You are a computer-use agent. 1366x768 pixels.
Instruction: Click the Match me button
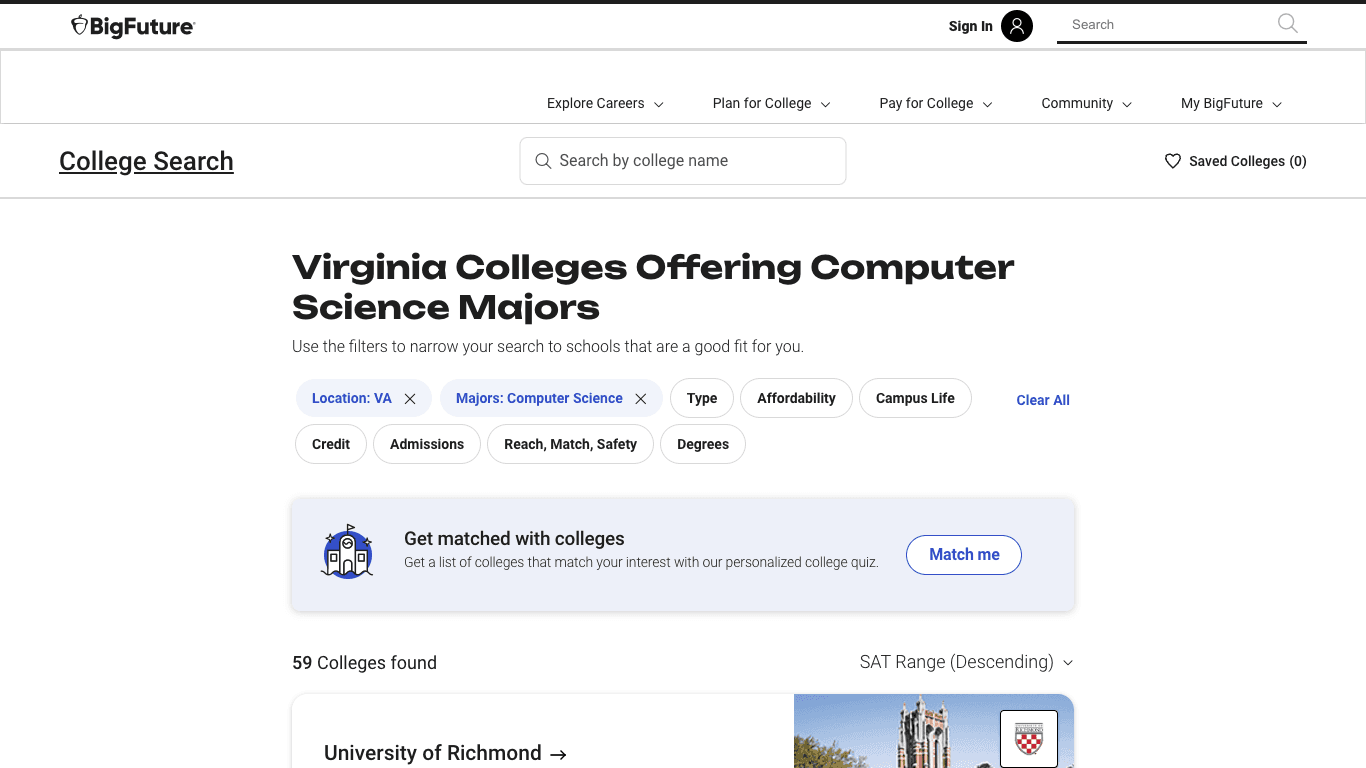pyautogui.click(x=963, y=555)
